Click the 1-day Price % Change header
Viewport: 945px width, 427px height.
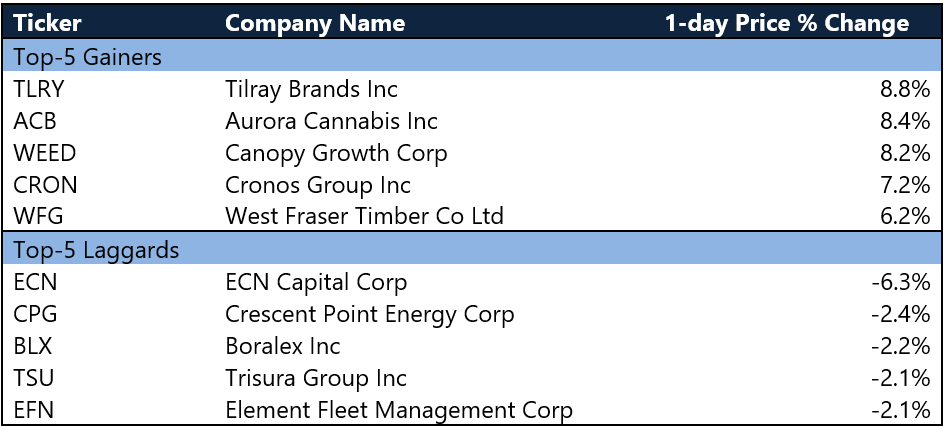(x=787, y=24)
